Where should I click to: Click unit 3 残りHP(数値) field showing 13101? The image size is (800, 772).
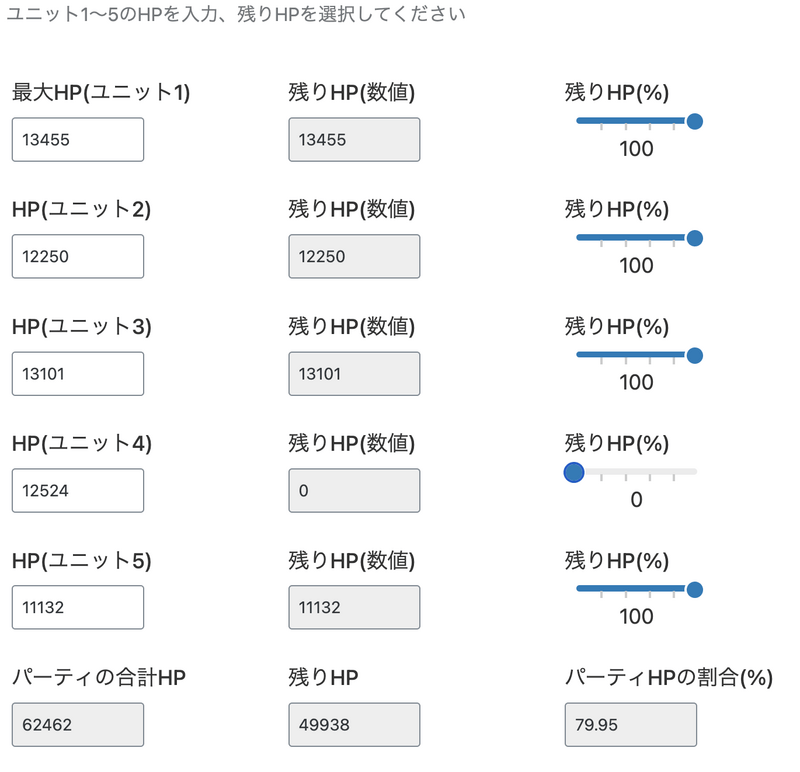pos(354,374)
